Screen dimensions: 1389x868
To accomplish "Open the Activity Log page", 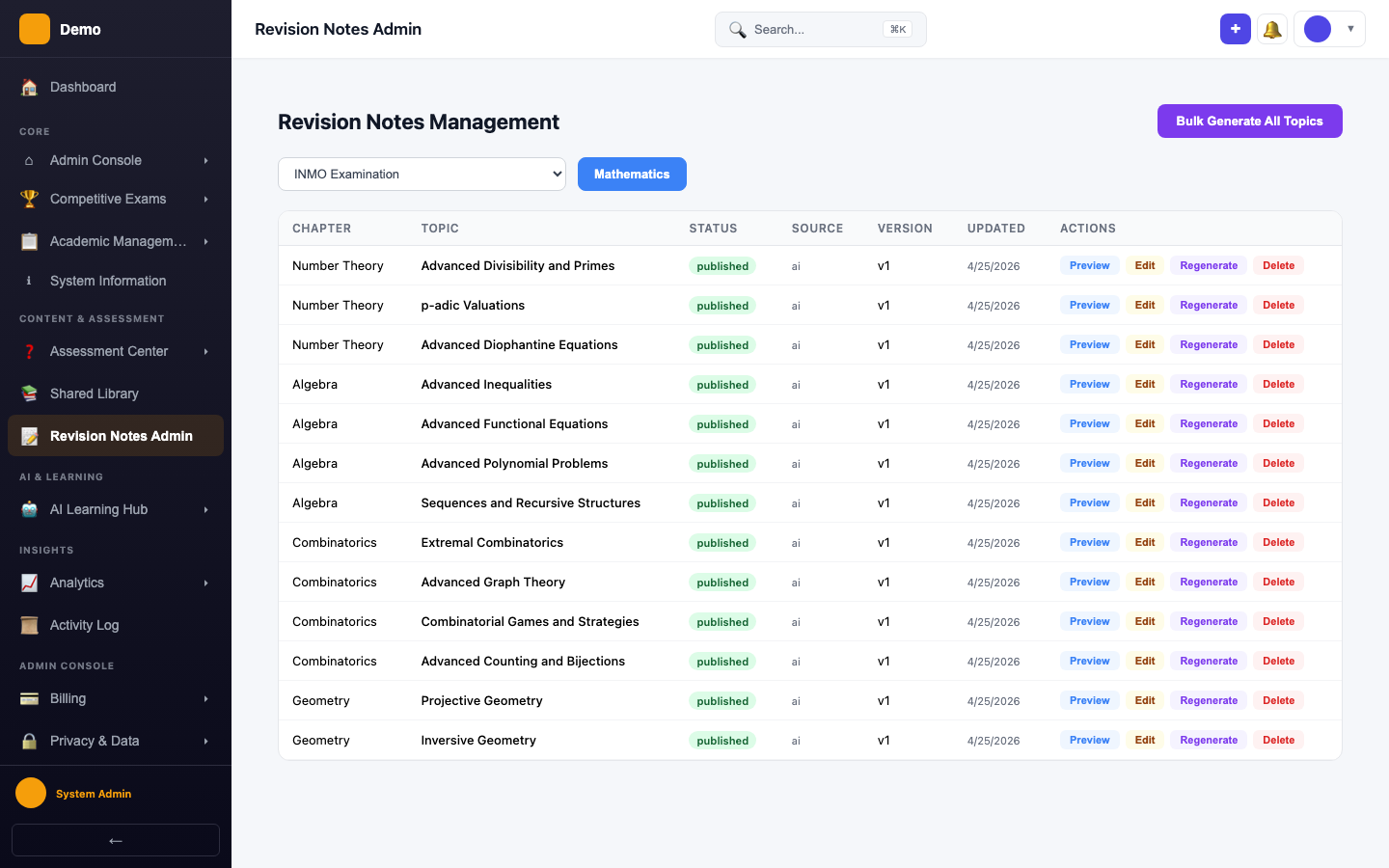I will tap(116, 625).
